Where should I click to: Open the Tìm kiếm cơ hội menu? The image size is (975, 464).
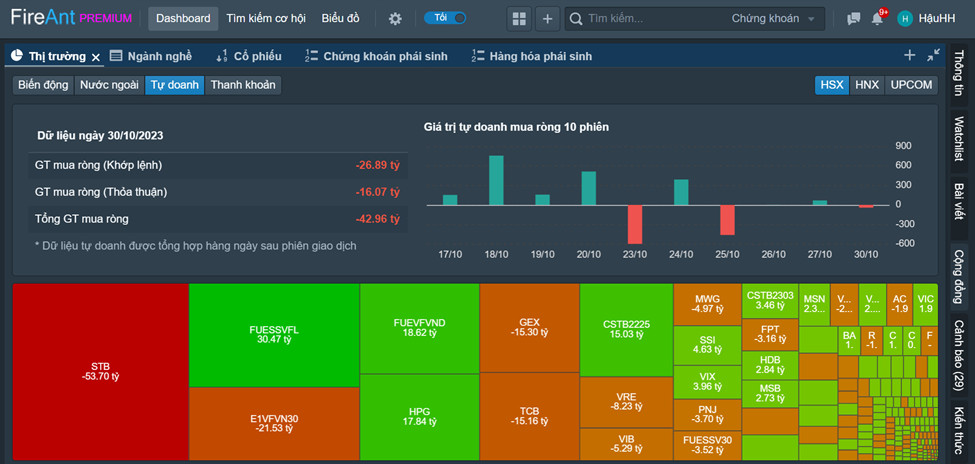pos(266,19)
